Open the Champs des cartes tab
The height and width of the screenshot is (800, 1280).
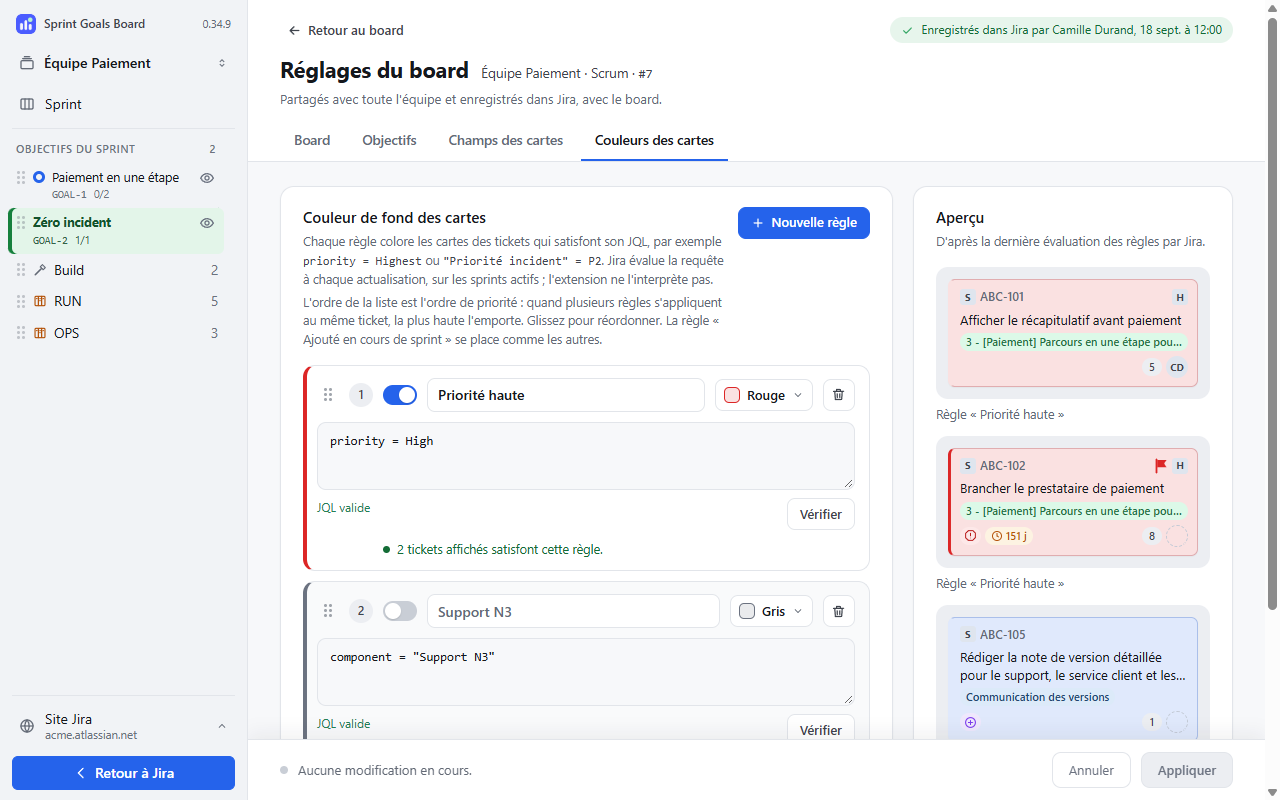click(x=506, y=140)
